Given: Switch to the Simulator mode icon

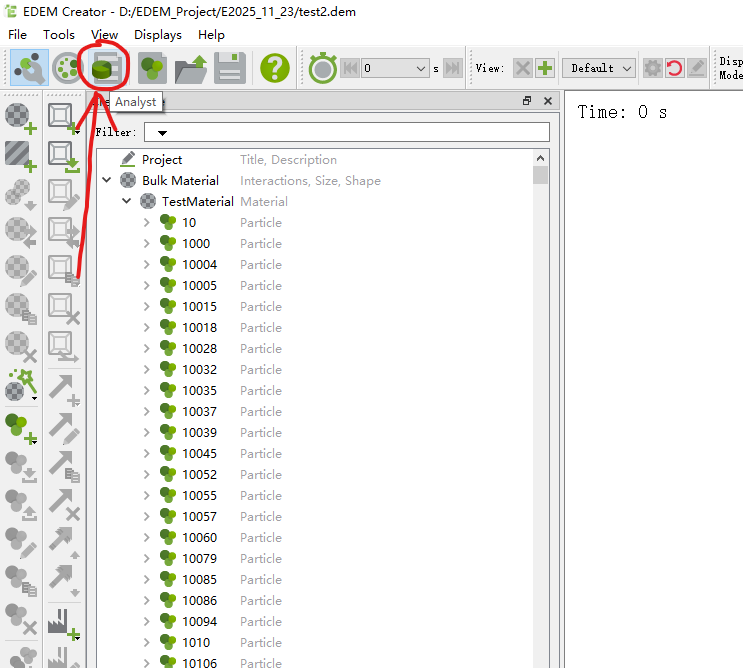Looking at the screenshot, I should click(67, 68).
